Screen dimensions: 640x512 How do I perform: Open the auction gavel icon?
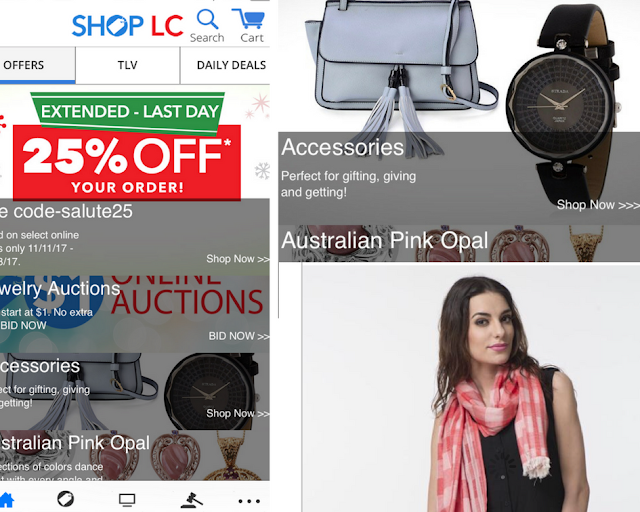point(191,500)
